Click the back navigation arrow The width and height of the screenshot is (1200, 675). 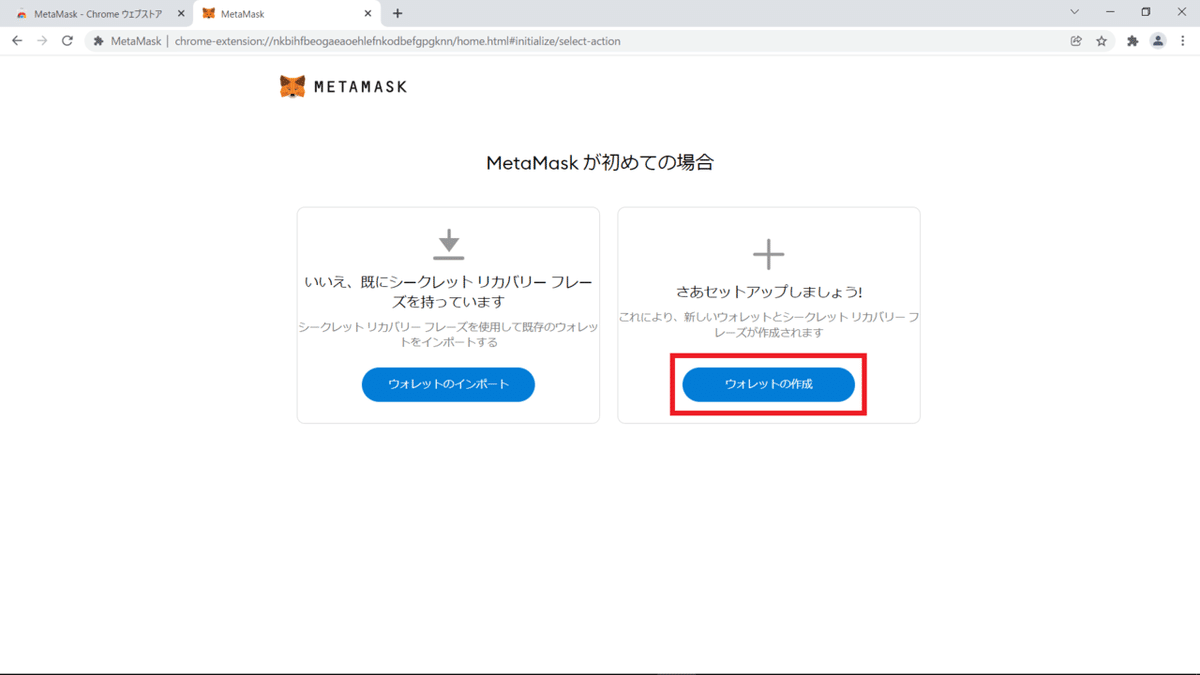(16, 41)
